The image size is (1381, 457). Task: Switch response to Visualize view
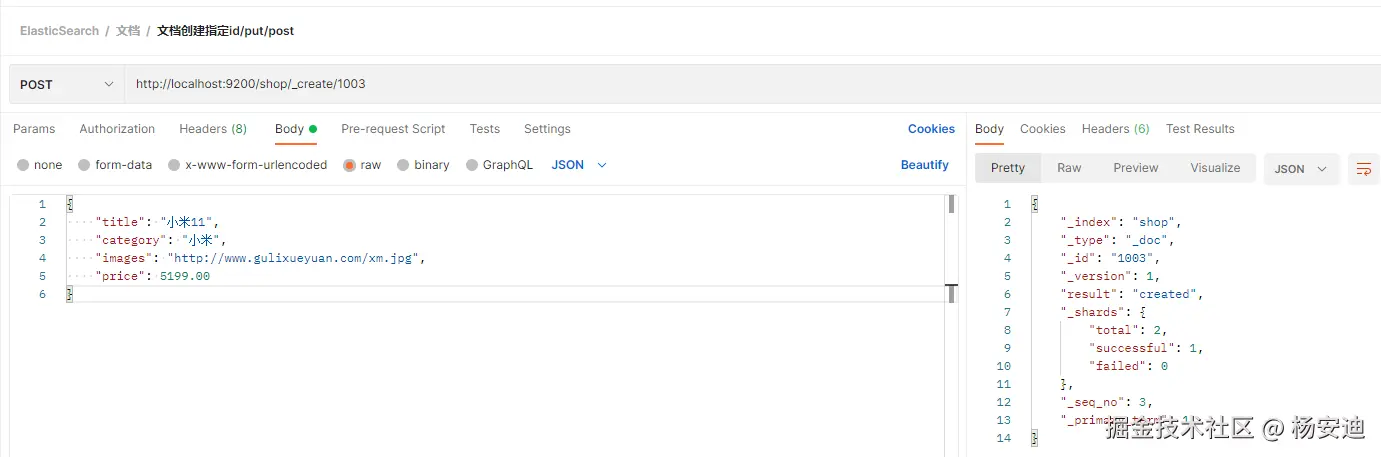click(1215, 168)
